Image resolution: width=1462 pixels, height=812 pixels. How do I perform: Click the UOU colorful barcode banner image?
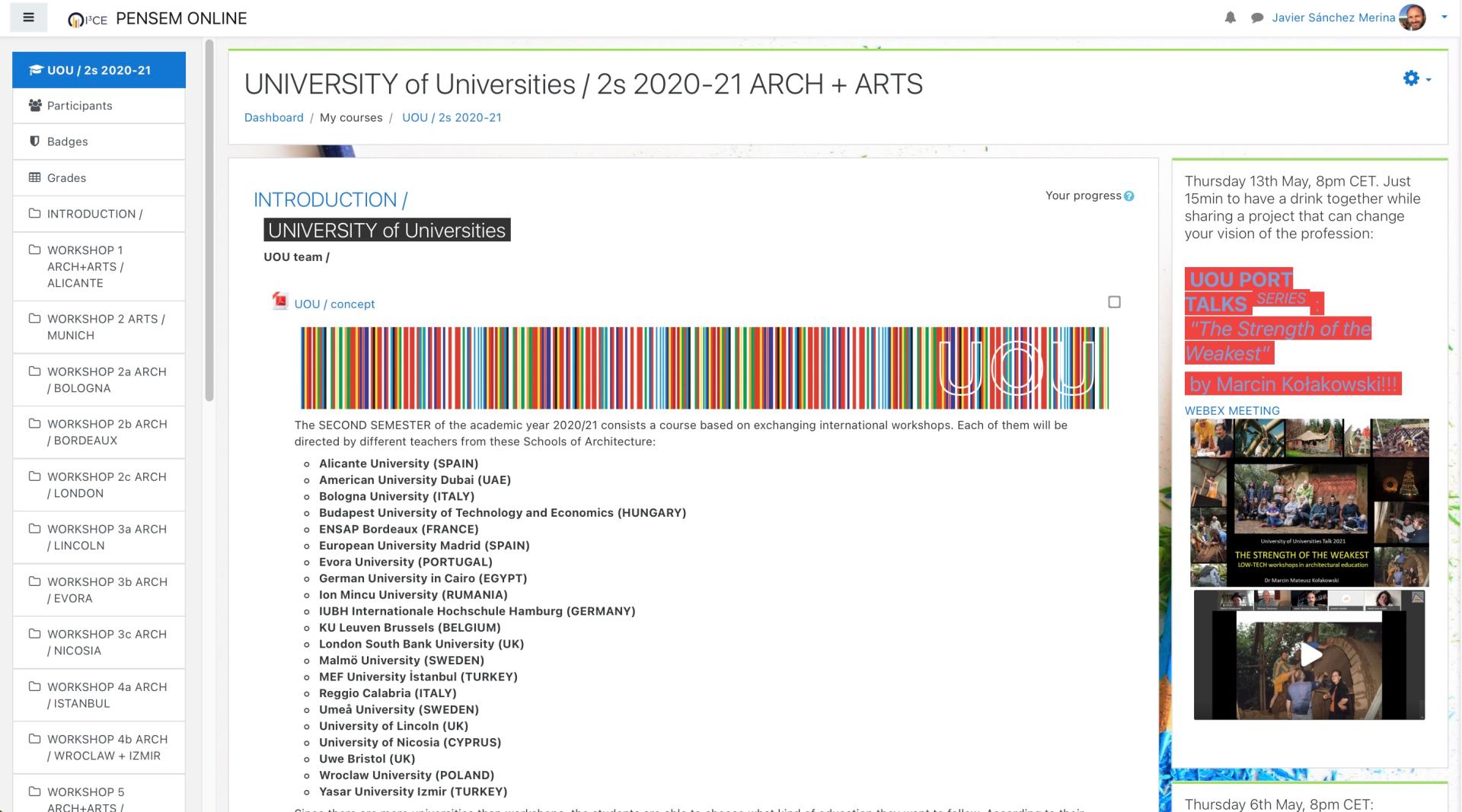pos(704,368)
